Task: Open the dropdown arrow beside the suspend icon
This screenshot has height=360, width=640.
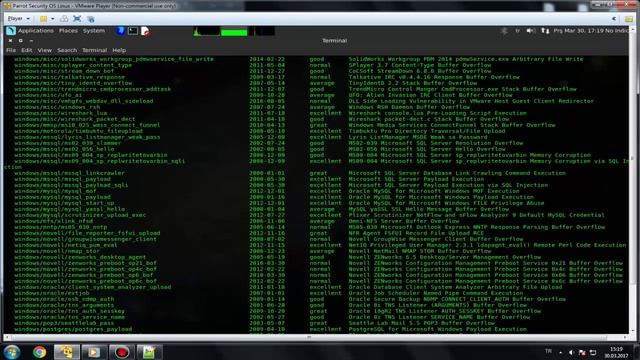Action: click(x=52, y=19)
